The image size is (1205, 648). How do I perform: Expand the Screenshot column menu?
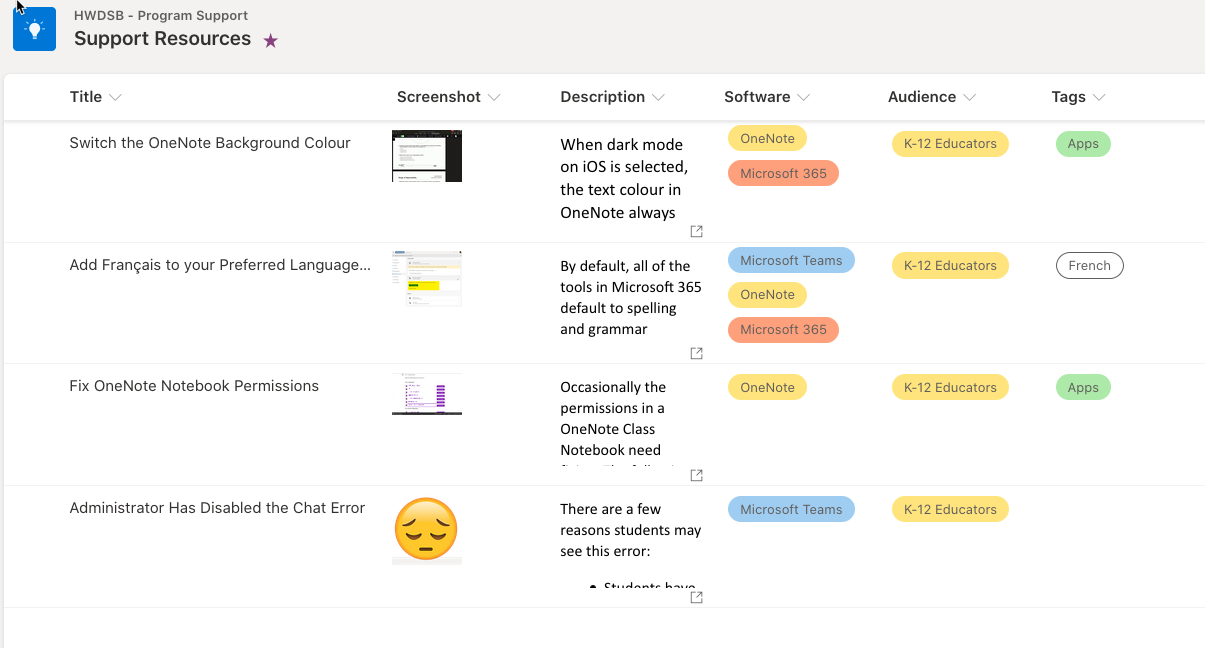(x=494, y=97)
